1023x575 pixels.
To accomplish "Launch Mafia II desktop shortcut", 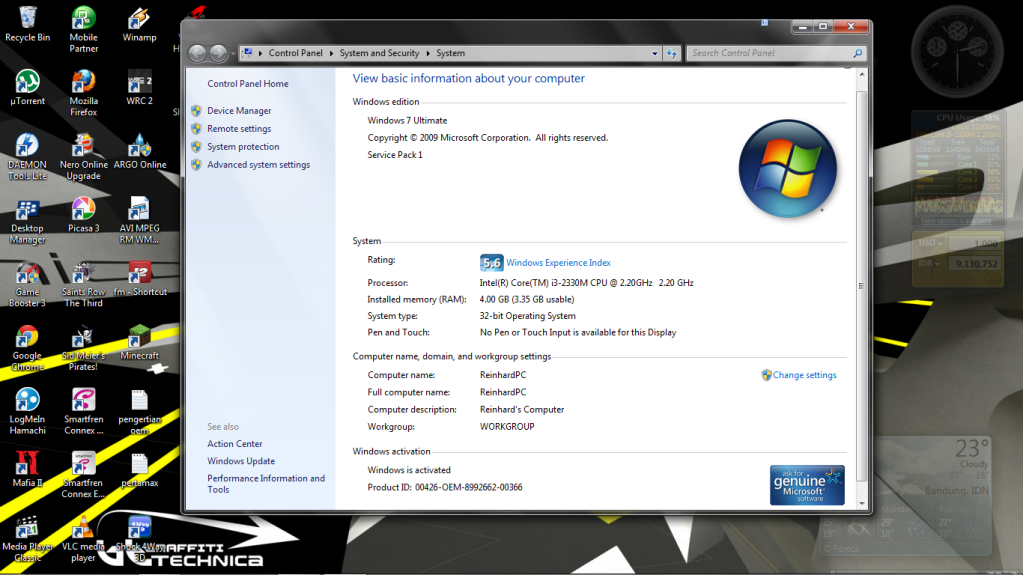I will 27,469.
